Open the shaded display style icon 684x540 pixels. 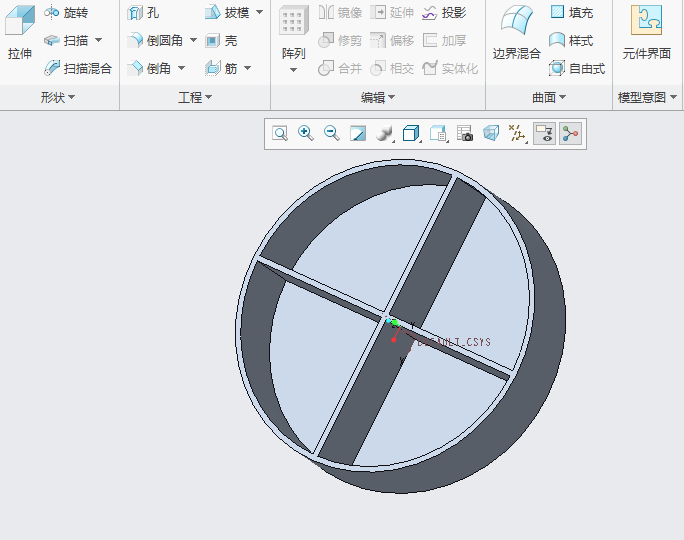[x=384, y=134]
